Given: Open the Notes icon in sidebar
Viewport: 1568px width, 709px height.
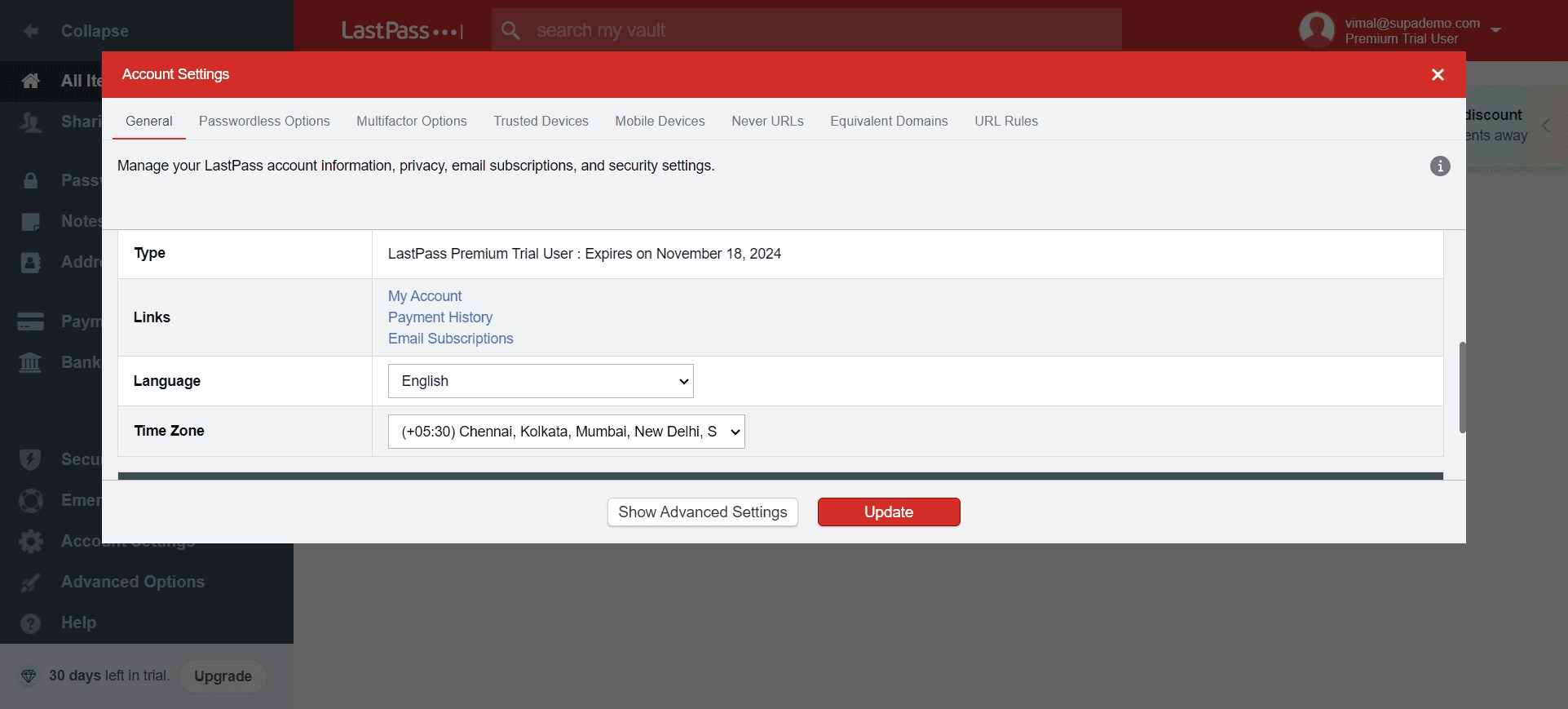Looking at the screenshot, I should (x=31, y=221).
